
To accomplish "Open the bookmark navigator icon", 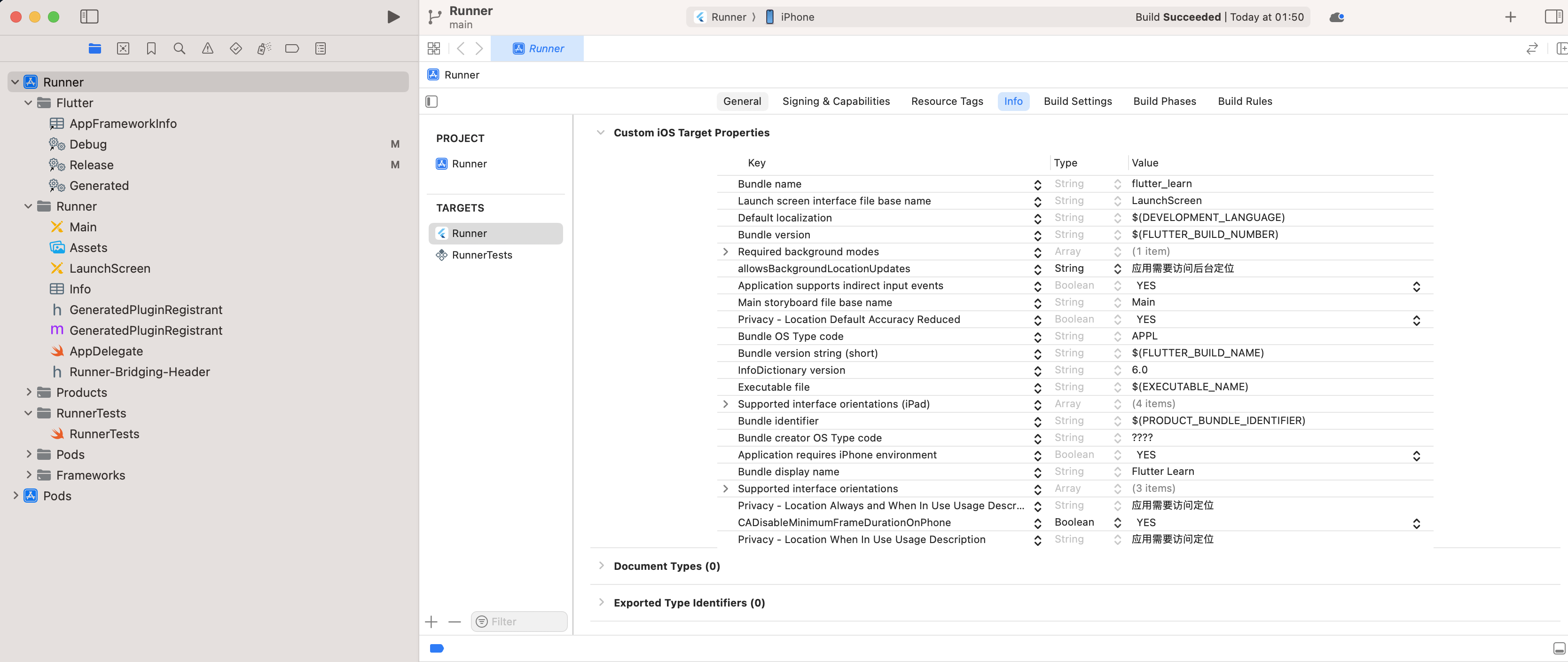I will pos(151,49).
